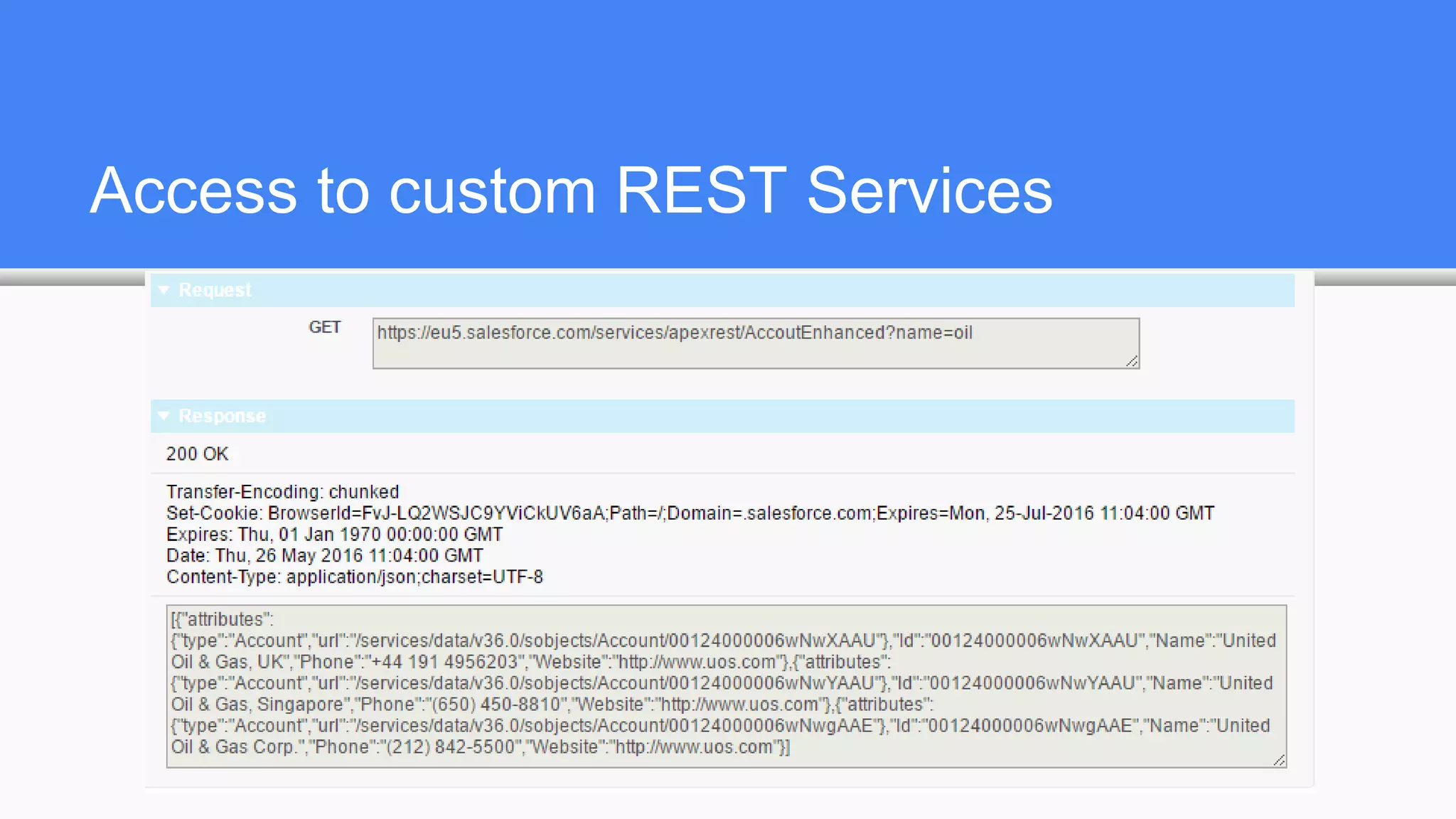
Task: Click the Response section header label
Action: click(x=222, y=416)
